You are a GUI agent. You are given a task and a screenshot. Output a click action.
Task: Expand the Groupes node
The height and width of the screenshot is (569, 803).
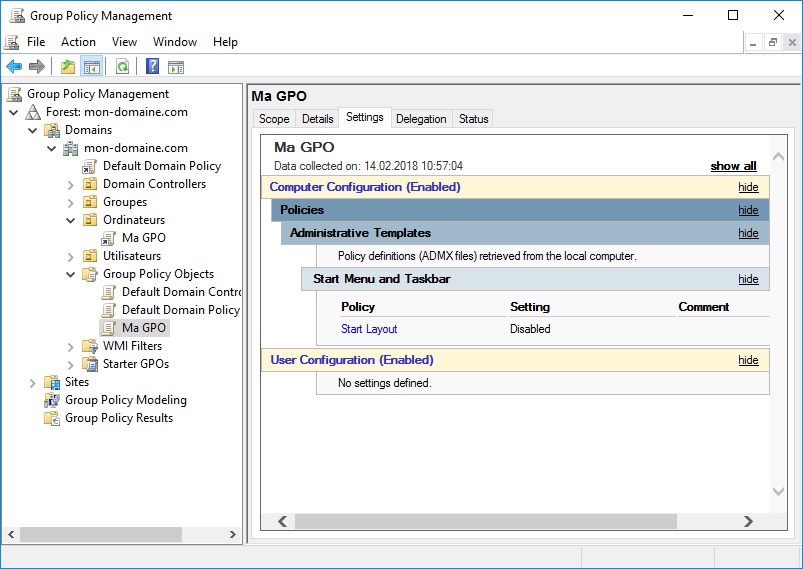coord(71,202)
